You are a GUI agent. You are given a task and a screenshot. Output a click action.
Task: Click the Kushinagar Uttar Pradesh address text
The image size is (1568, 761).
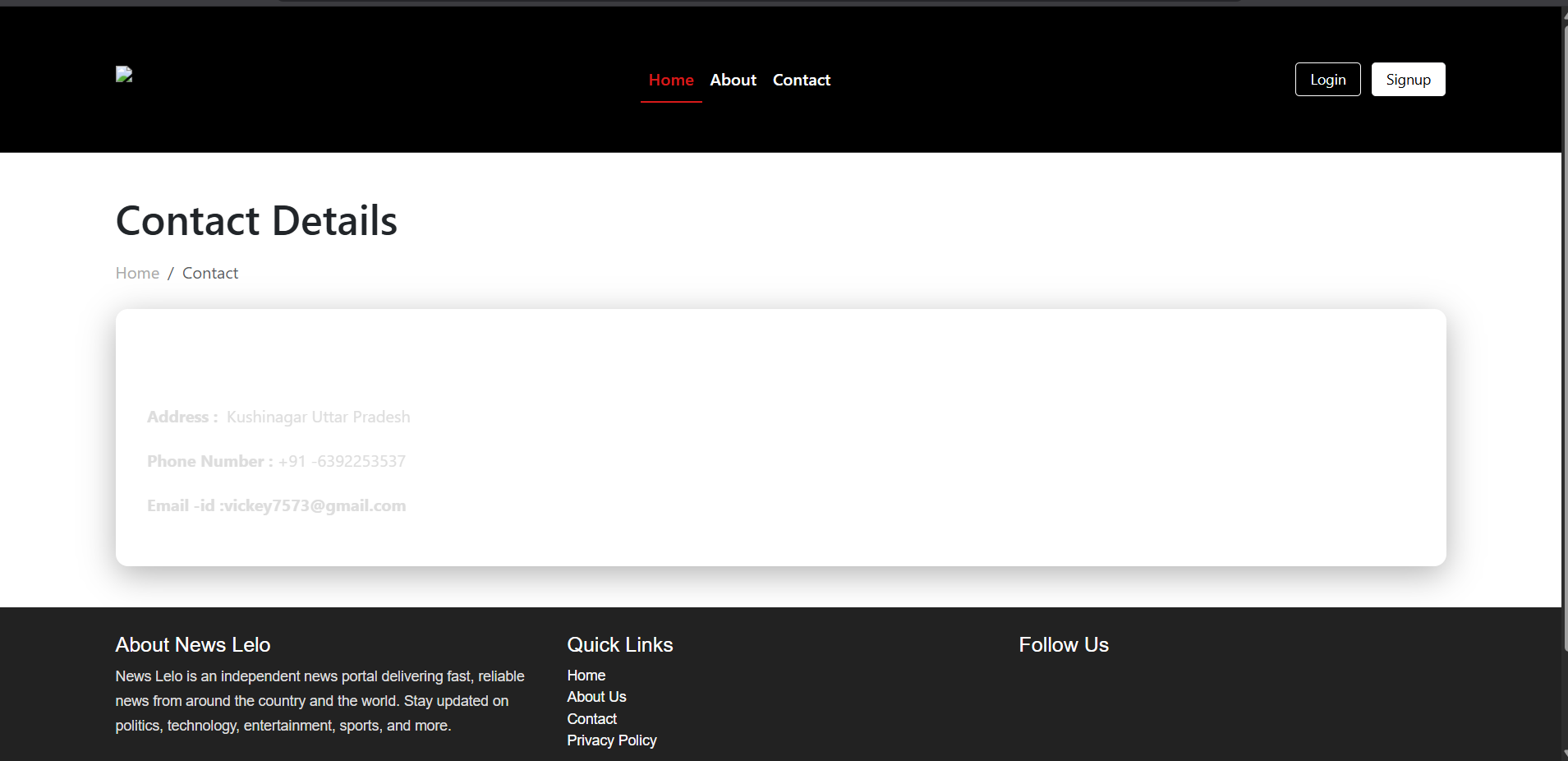point(318,417)
